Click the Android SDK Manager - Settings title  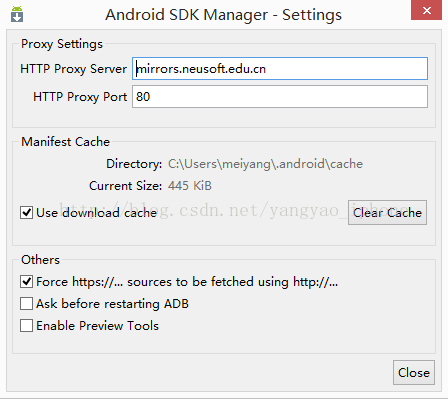point(224,15)
